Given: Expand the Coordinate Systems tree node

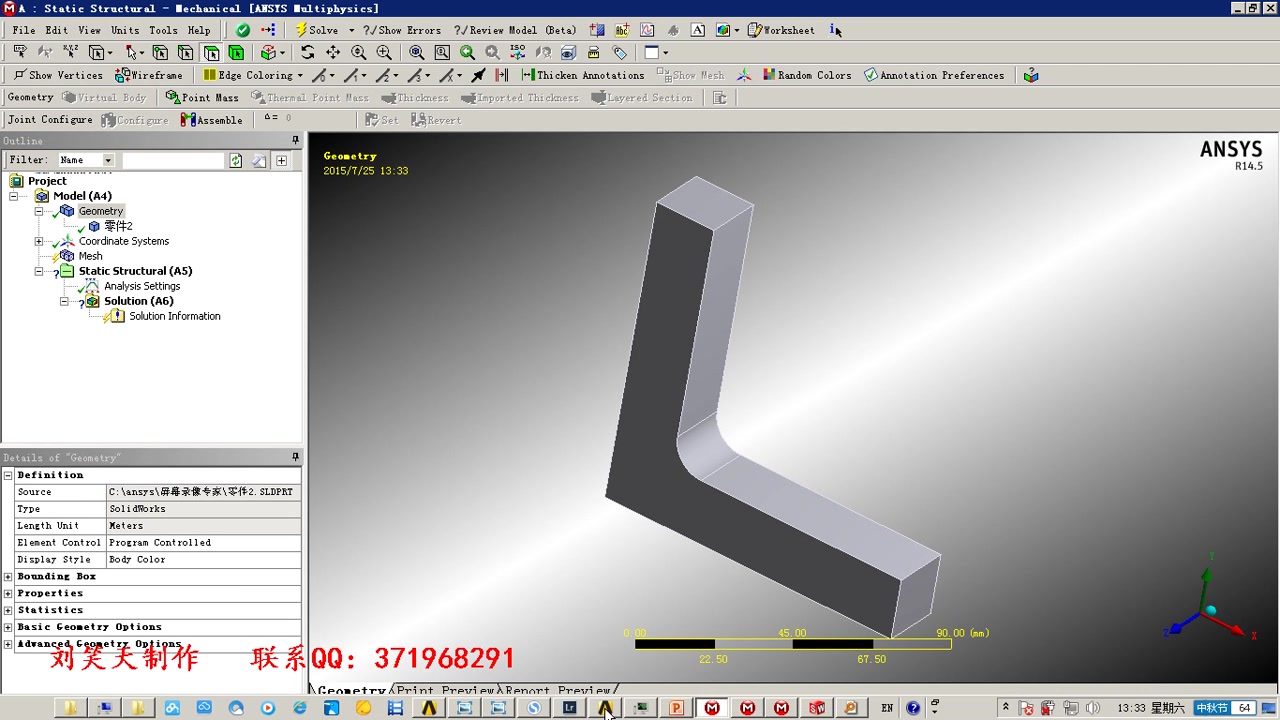Looking at the screenshot, I should pyautogui.click(x=39, y=241).
